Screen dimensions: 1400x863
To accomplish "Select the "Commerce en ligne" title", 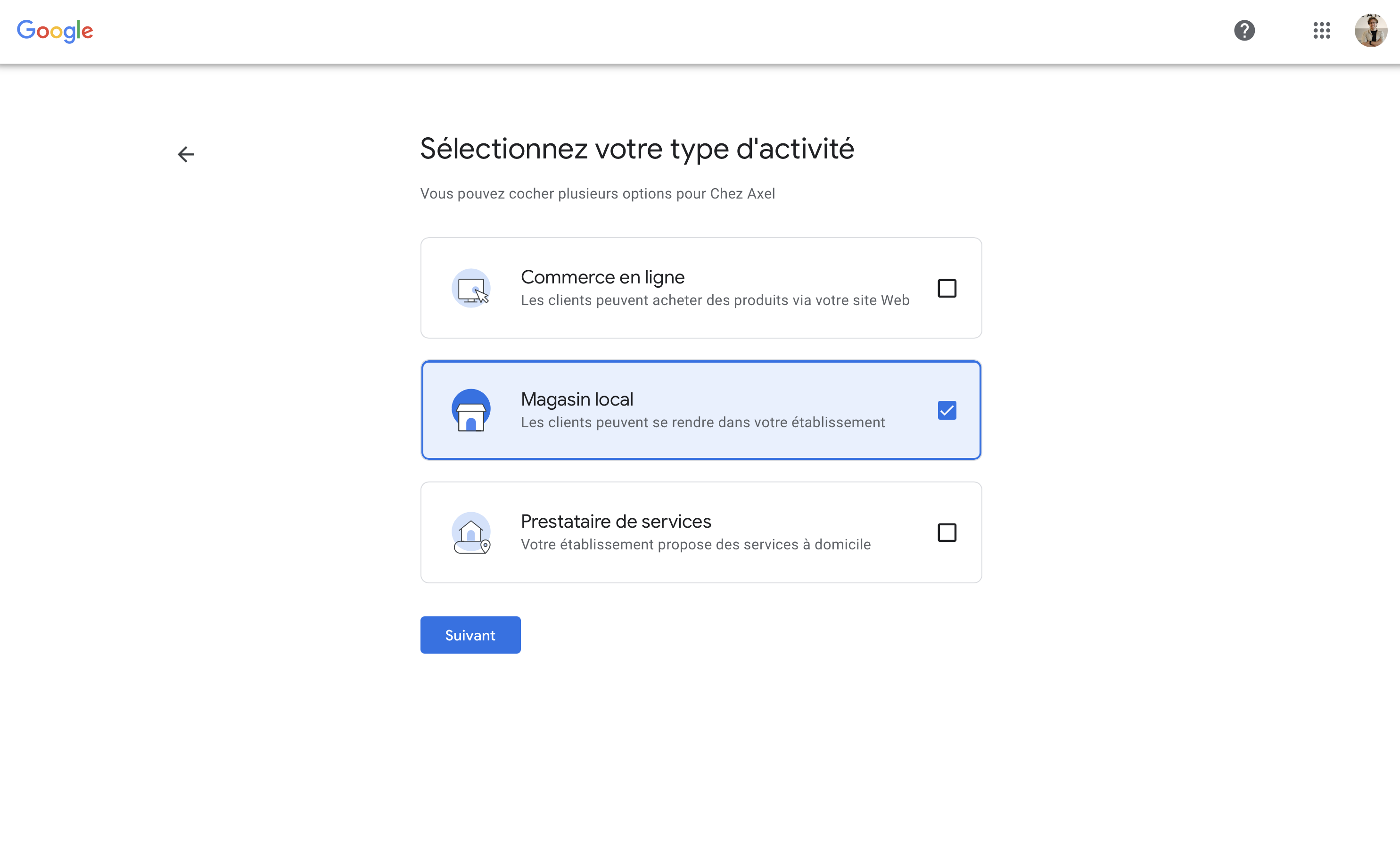I will pos(602,277).
